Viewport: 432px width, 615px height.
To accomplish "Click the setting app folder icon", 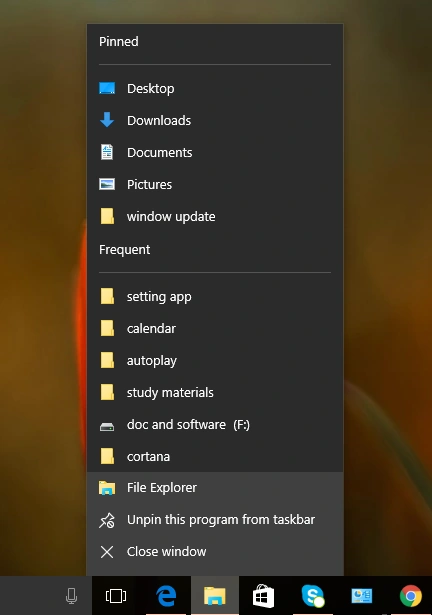I will click(107, 296).
